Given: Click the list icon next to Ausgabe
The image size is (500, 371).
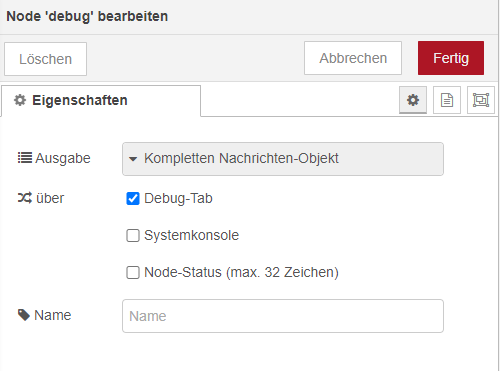Looking at the screenshot, I should (25, 158).
